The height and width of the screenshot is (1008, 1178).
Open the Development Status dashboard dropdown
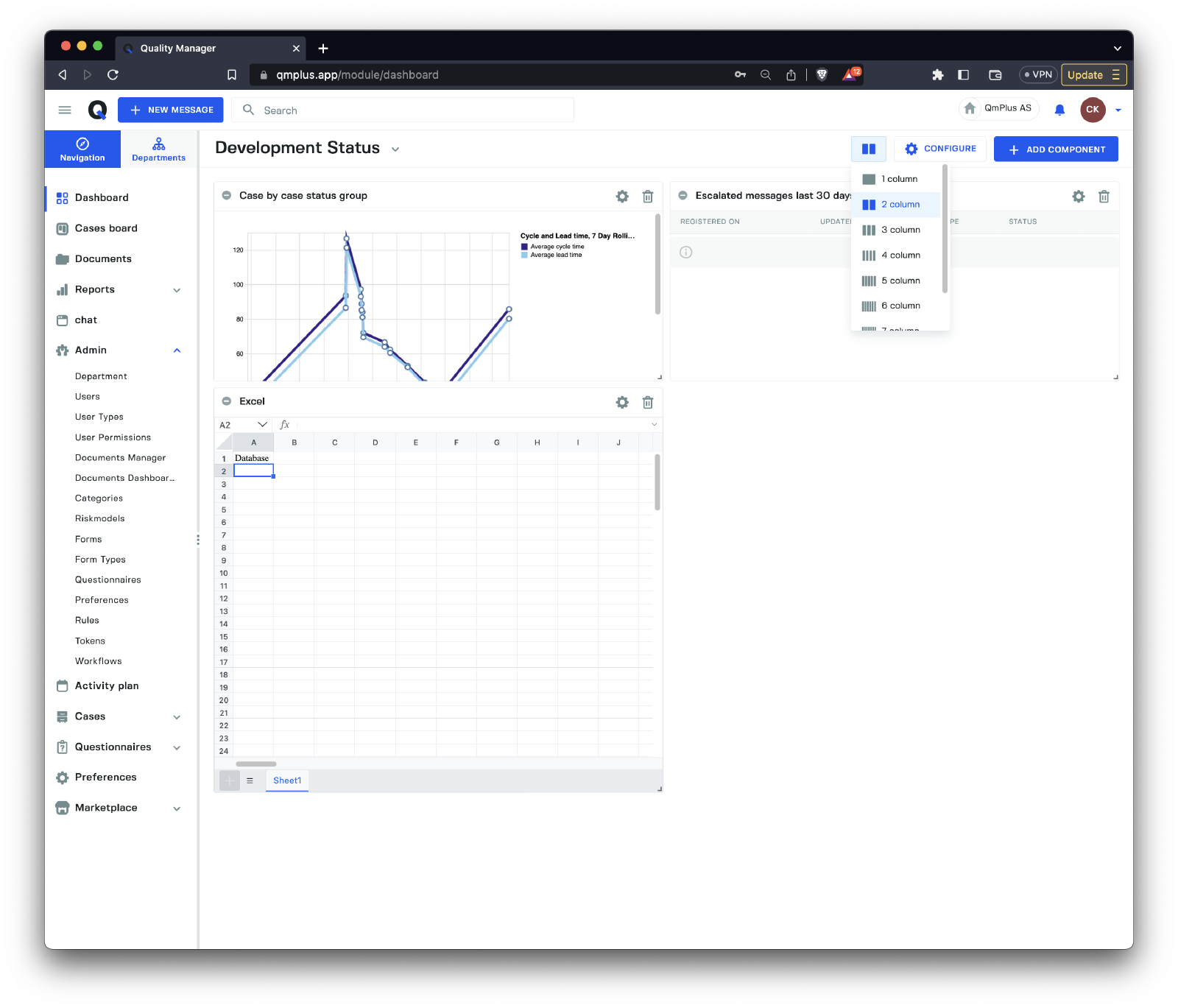point(395,149)
